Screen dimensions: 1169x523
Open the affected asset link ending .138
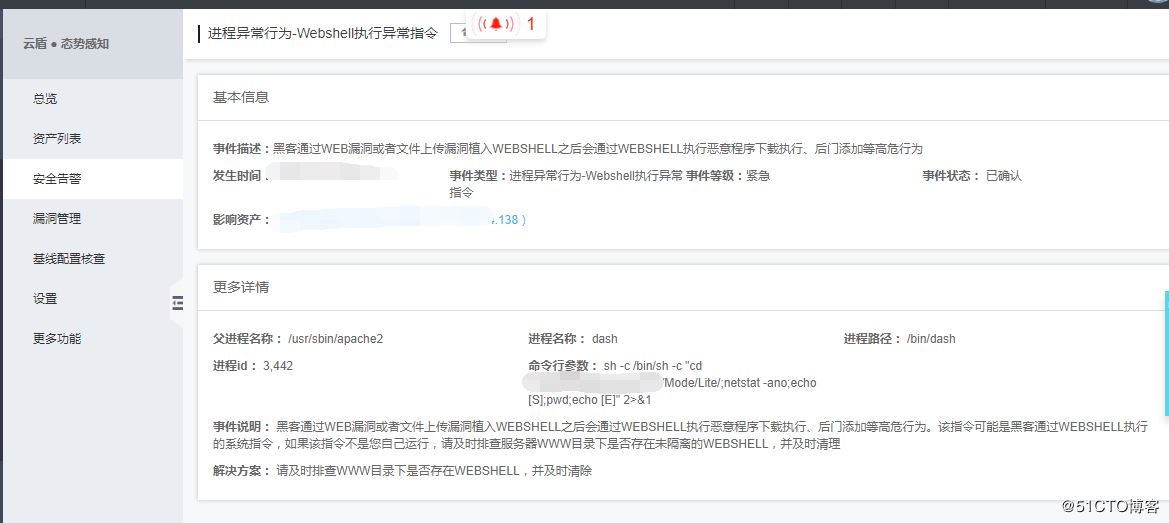tap(508, 220)
